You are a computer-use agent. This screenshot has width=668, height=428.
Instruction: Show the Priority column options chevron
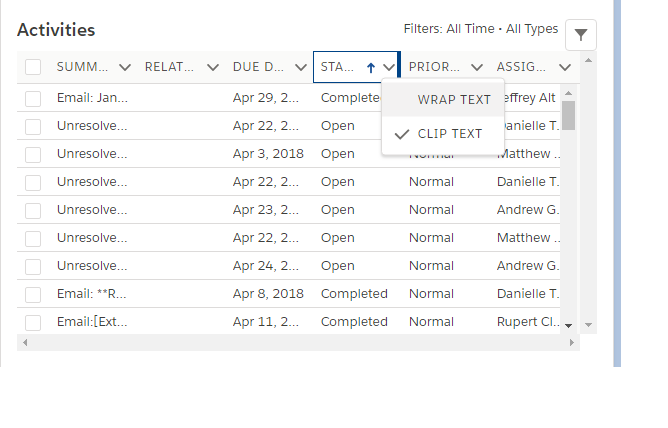[x=477, y=68]
